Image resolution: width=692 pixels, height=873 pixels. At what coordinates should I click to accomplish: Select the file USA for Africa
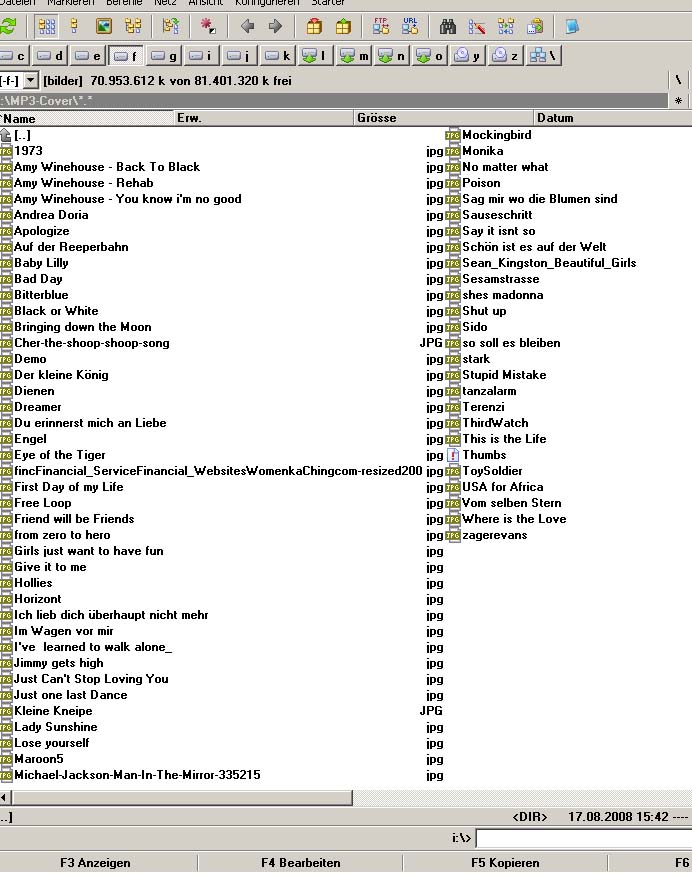click(502, 487)
